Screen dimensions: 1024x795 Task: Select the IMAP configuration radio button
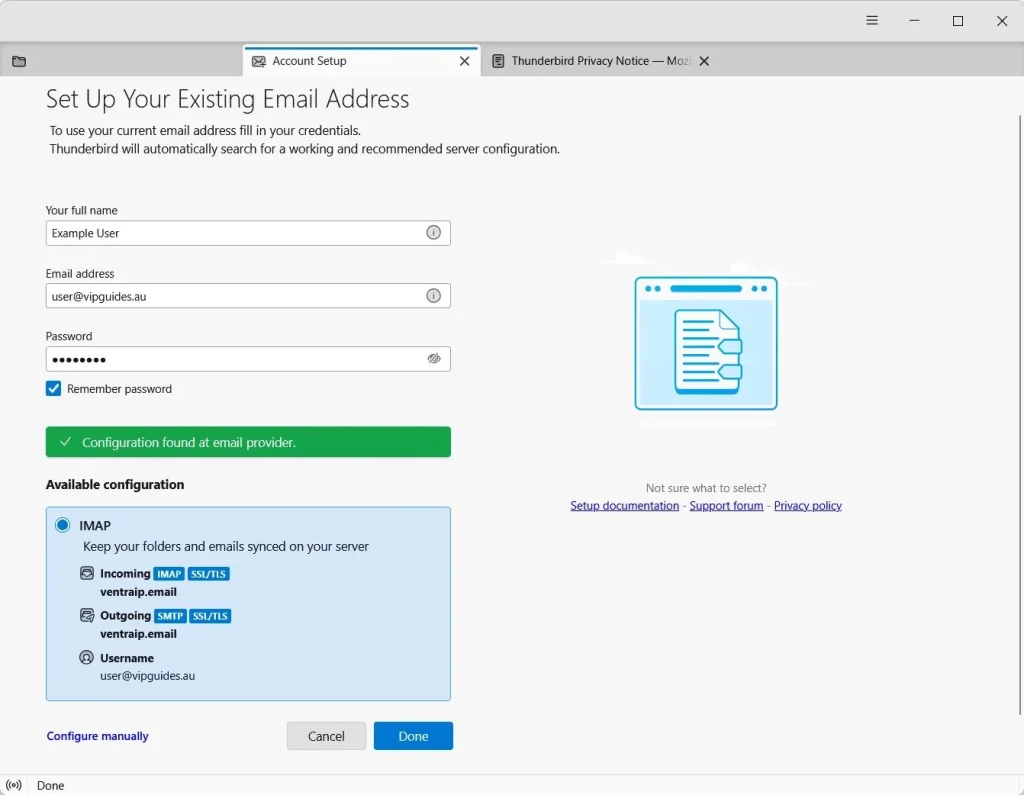[x=60, y=525]
